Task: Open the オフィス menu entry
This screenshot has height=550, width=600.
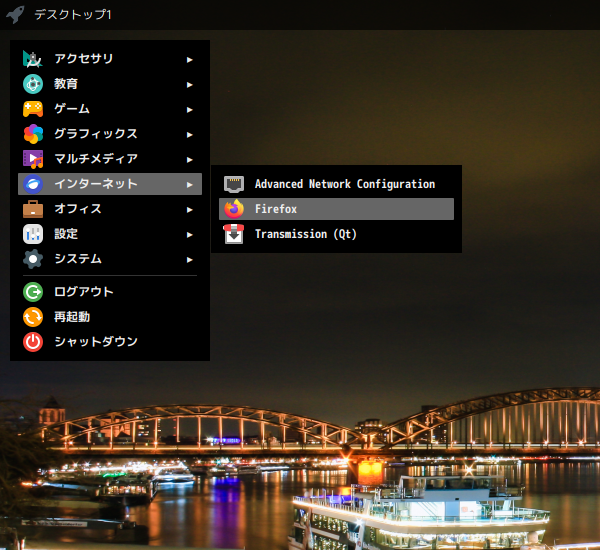Action: (110, 209)
